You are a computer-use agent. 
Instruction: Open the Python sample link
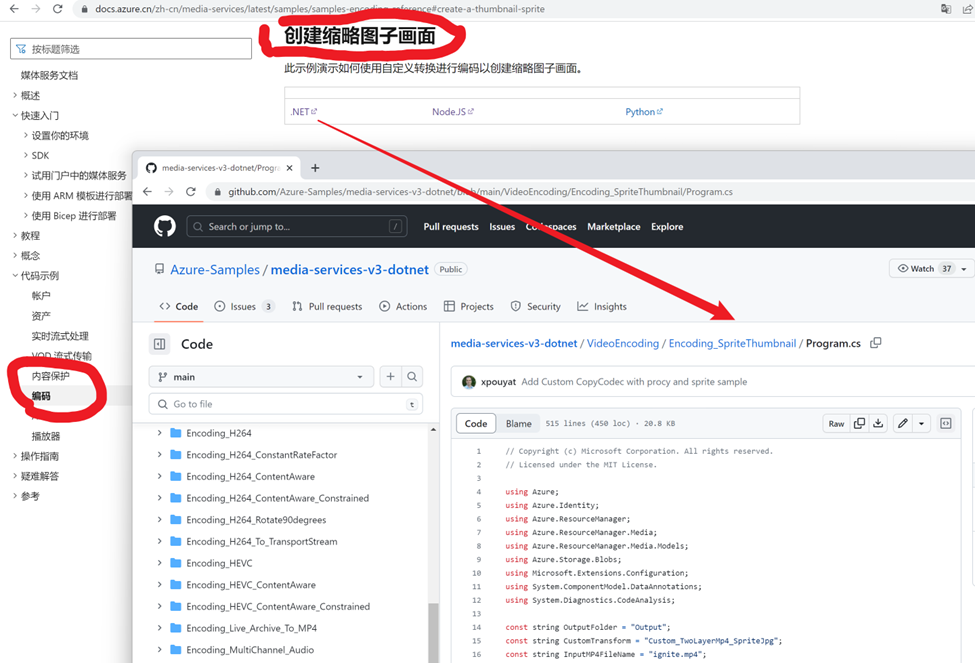pos(643,112)
